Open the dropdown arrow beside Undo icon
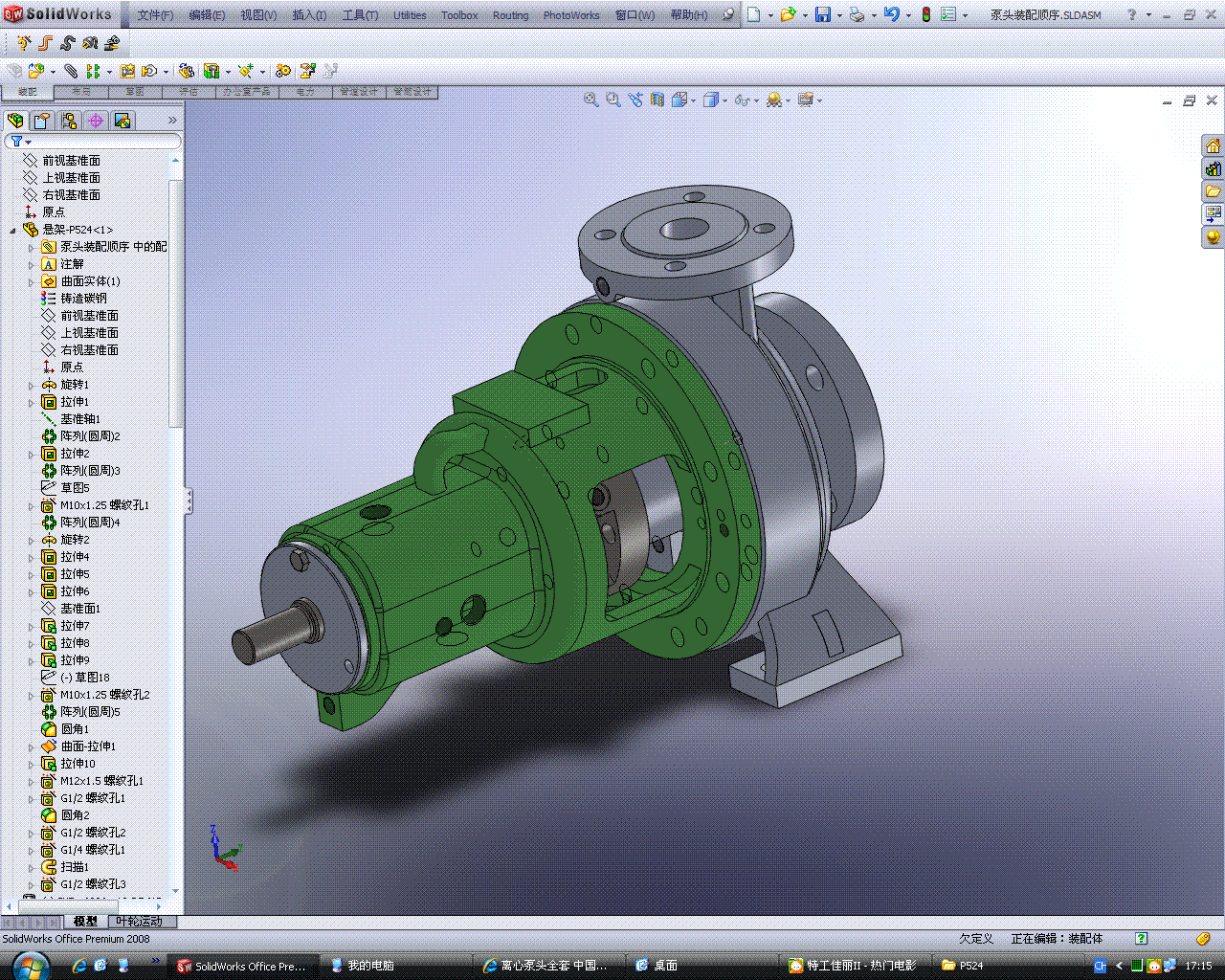 907,15
